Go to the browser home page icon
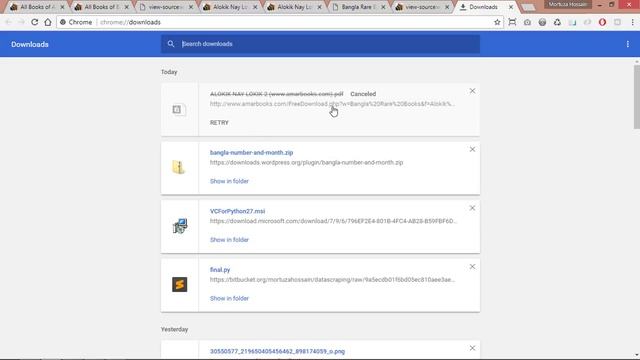This screenshot has height=360, width=640. [48, 22]
